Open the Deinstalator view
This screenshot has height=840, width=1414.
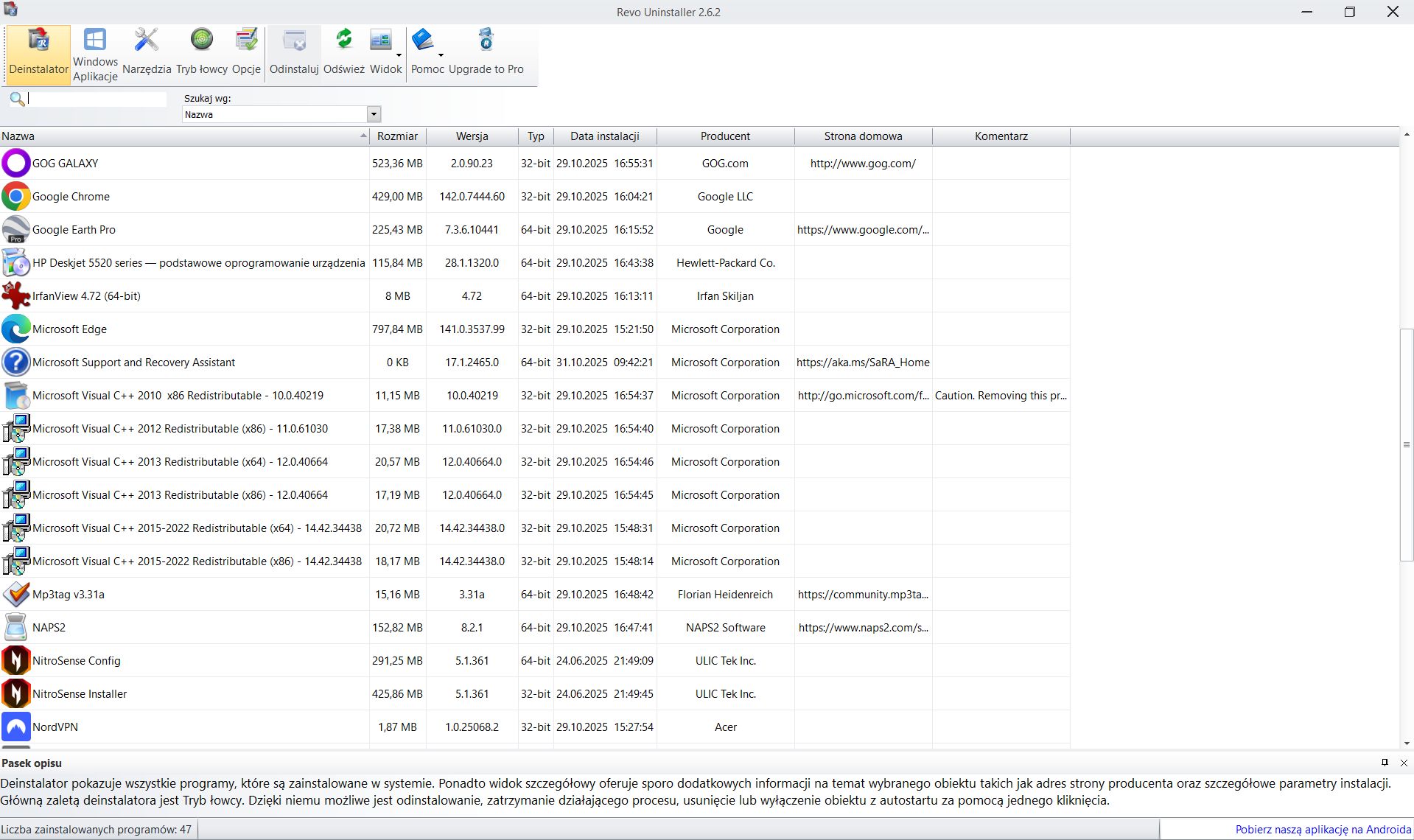(39, 55)
